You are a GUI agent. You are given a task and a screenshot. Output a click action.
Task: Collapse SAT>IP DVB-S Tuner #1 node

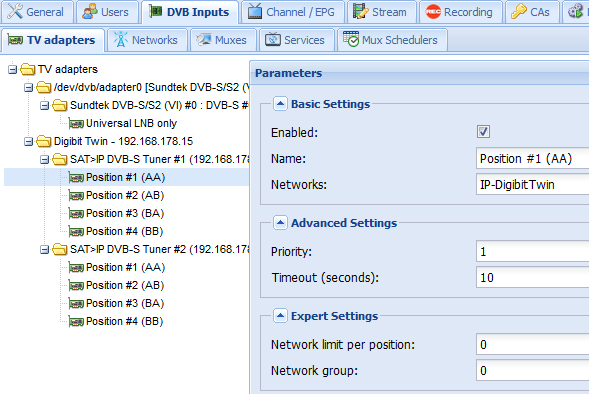(x=45, y=160)
